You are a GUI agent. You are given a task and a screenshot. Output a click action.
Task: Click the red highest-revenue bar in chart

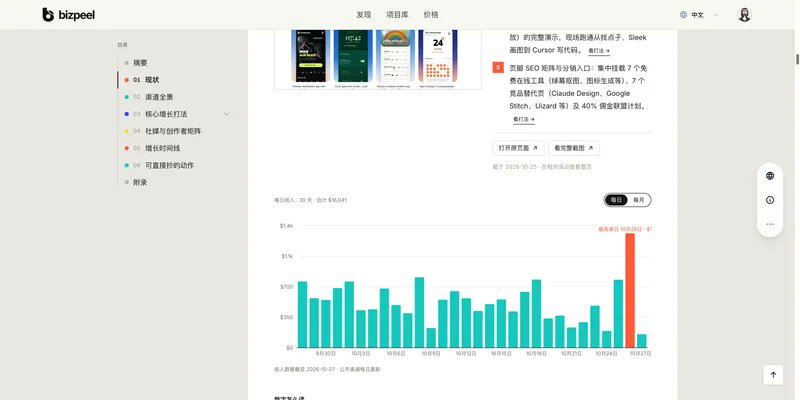(630, 290)
